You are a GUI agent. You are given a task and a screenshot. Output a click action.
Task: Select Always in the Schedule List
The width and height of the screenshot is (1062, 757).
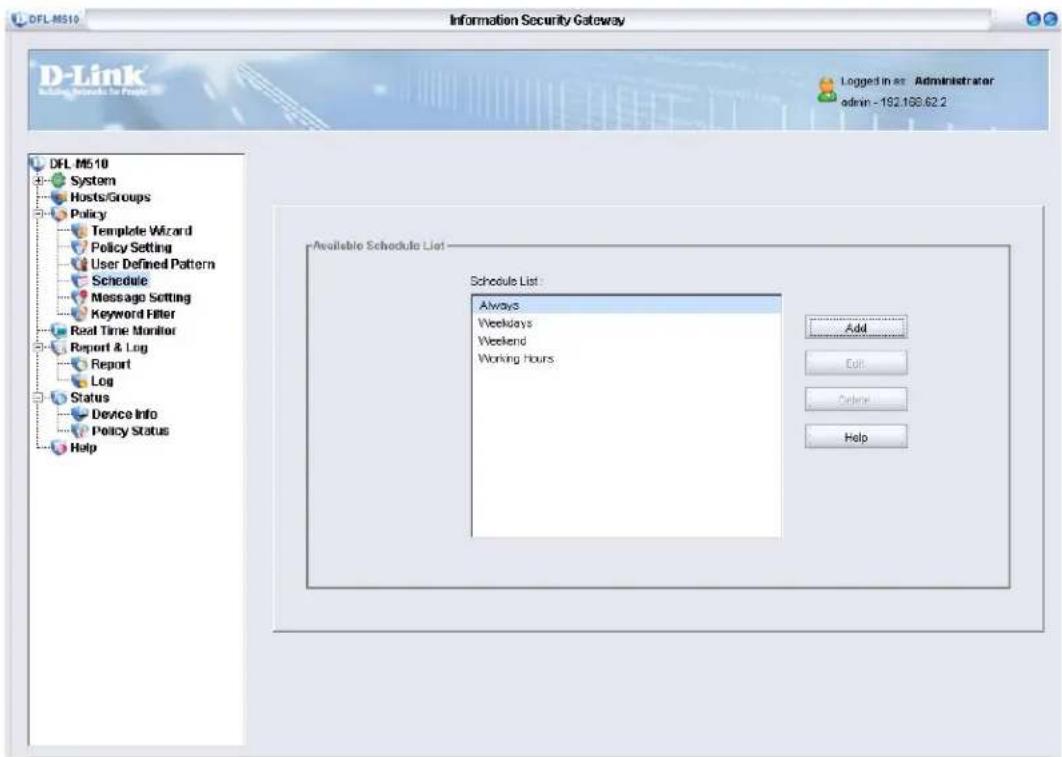[x=626, y=305]
